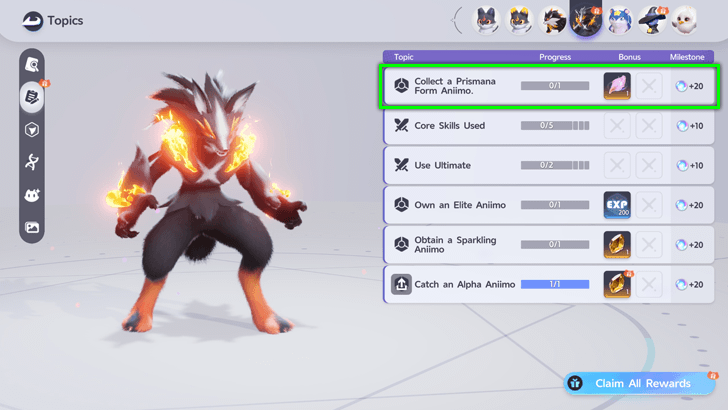The width and height of the screenshot is (728, 410).
Task: Click the back arrow beside Topics
Action: [x=32, y=21]
